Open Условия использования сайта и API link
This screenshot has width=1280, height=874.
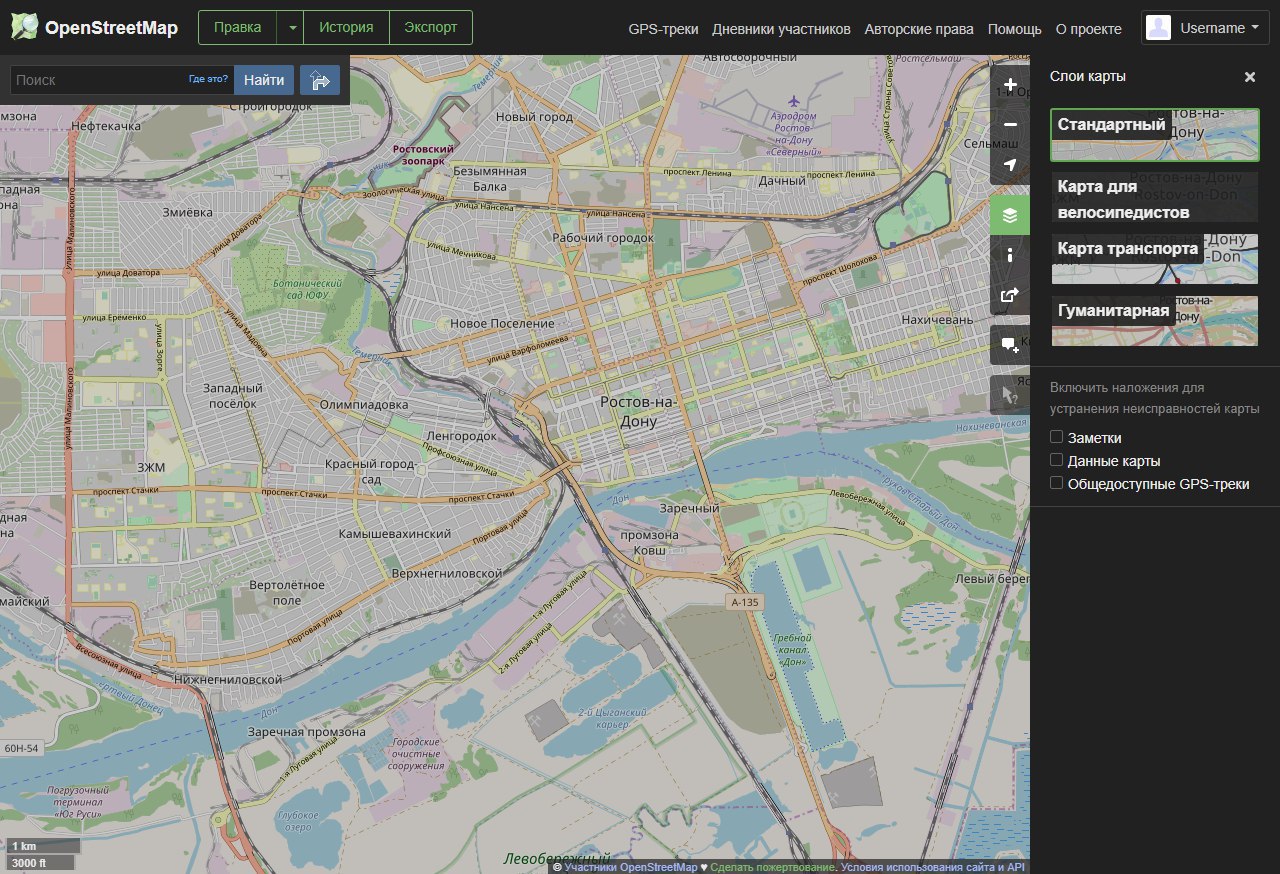click(x=933, y=867)
